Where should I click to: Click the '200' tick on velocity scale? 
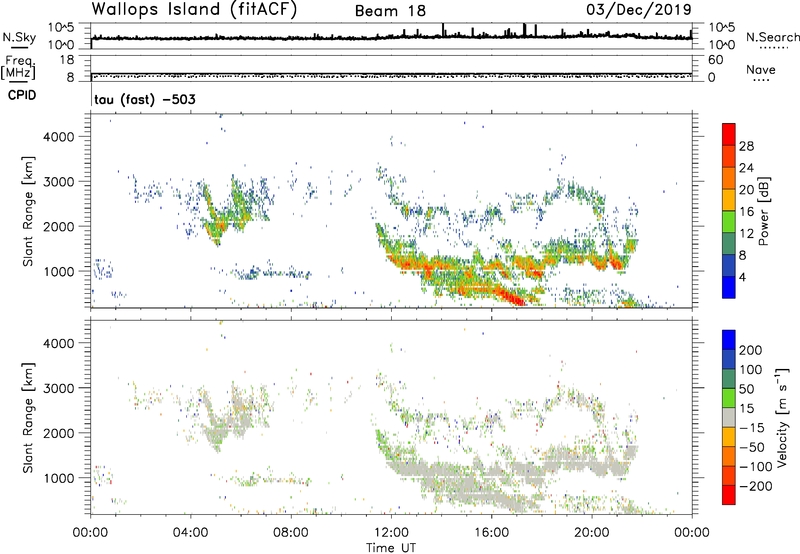751,350
